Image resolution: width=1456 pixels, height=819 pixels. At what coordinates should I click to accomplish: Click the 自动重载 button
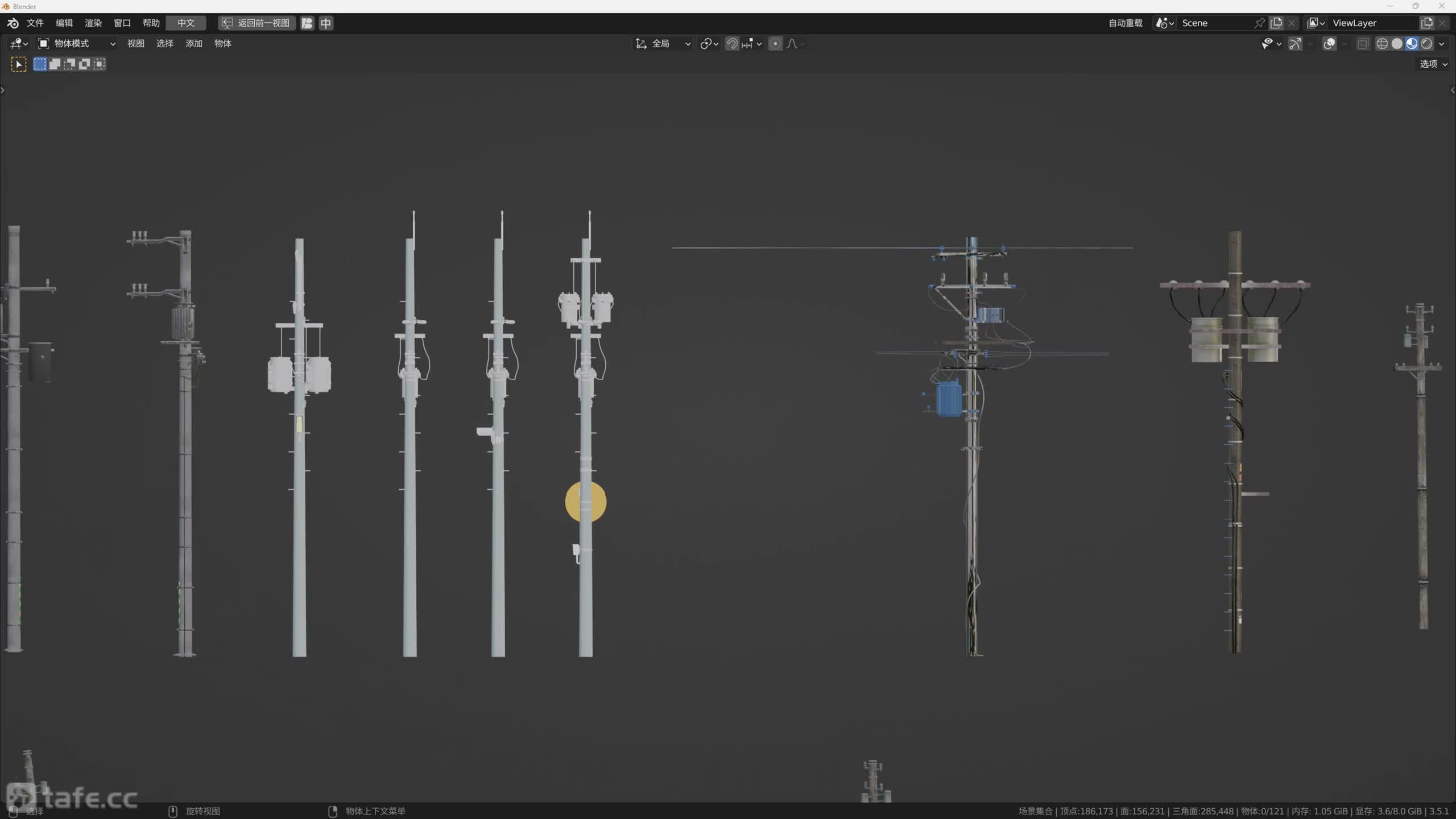pos(1125,23)
